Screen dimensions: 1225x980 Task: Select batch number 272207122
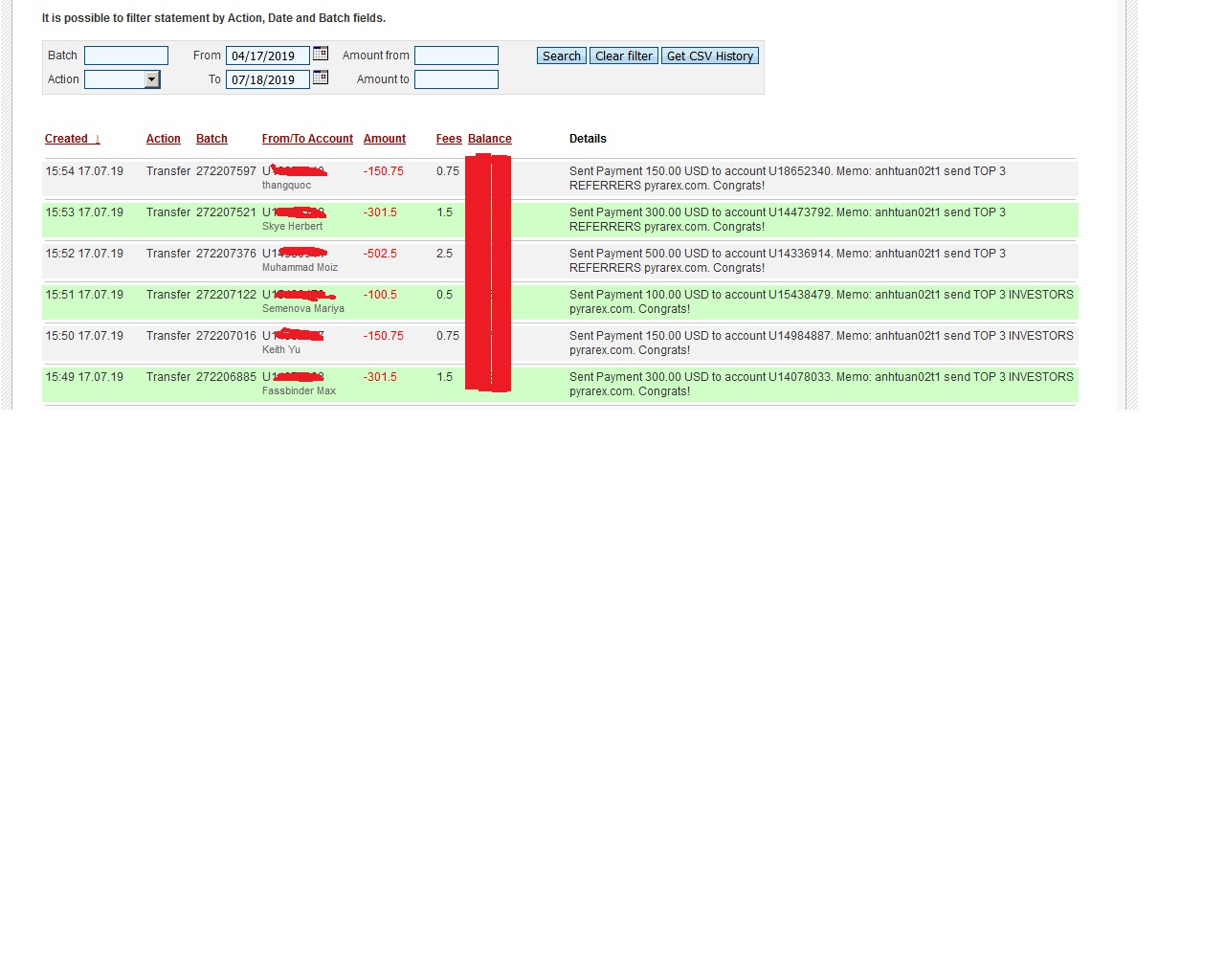tap(226, 295)
